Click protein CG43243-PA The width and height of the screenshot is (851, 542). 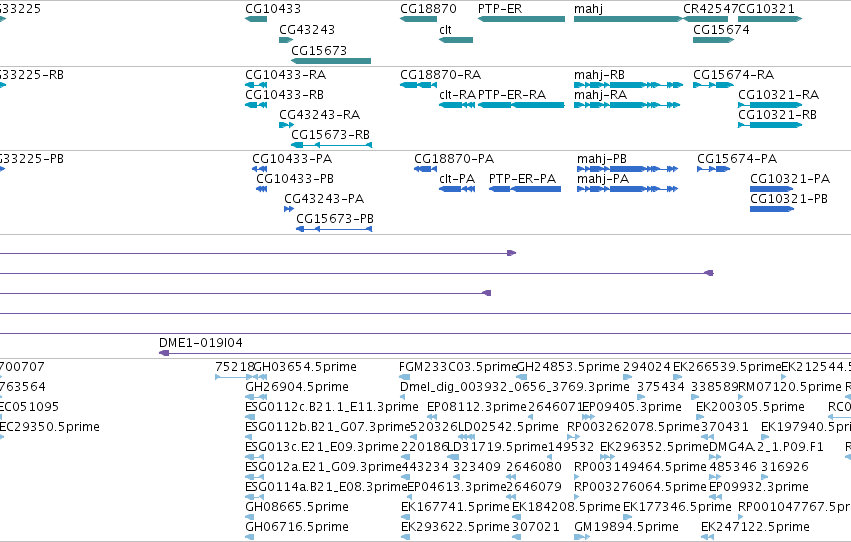(x=289, y=209)
